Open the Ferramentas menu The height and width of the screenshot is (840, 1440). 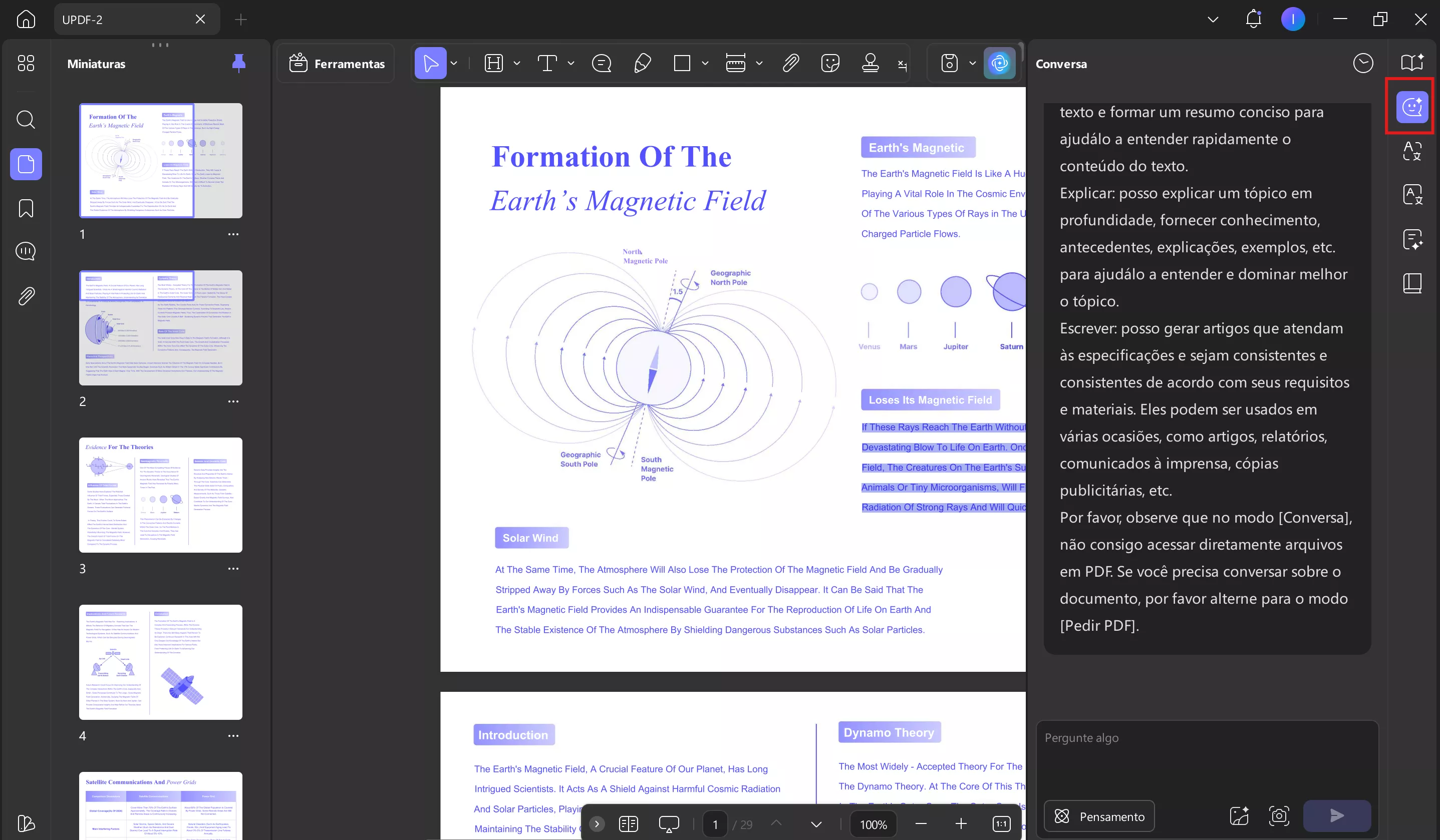point(337,64)
